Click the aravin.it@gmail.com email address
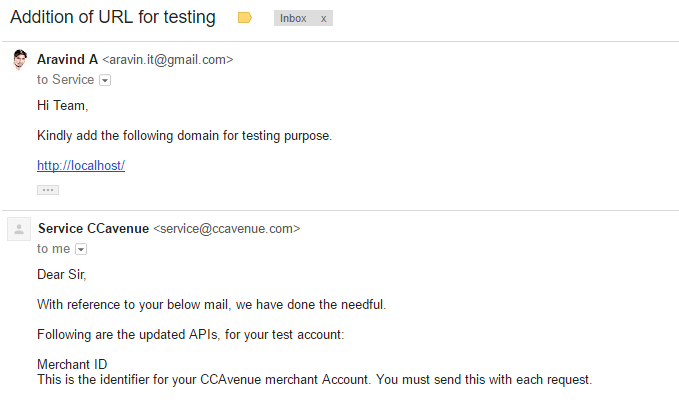This screenshot has width=679, height=400. [168, 59]
